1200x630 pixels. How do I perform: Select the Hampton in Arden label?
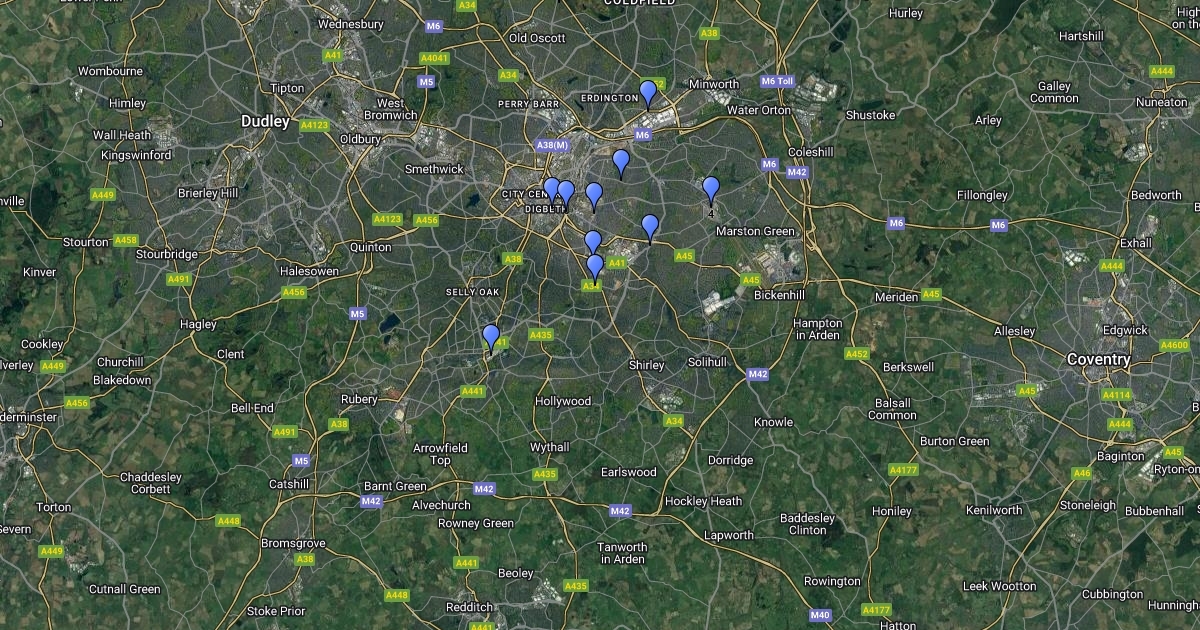tap(818, 329)
